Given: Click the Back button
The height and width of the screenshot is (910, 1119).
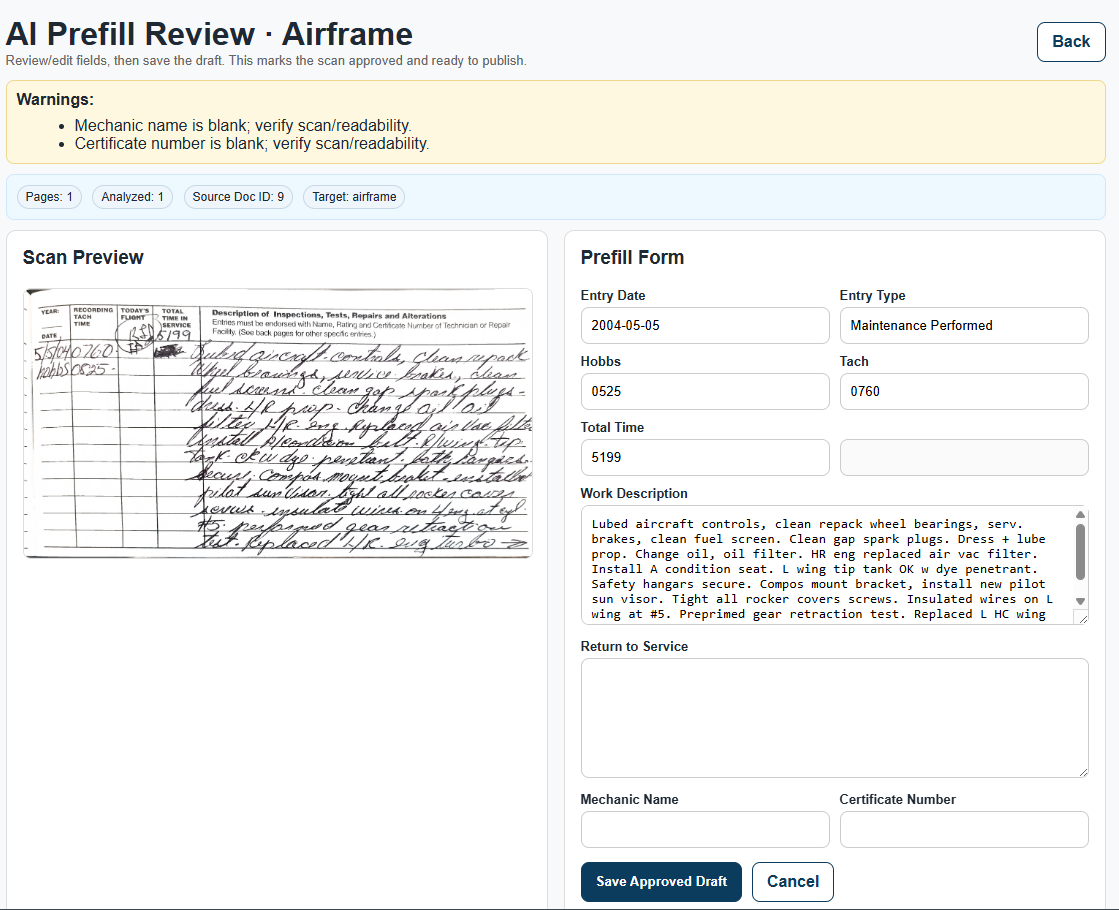Looking at the screenshot, I should pyautogui.click(x=1070, y=41).
